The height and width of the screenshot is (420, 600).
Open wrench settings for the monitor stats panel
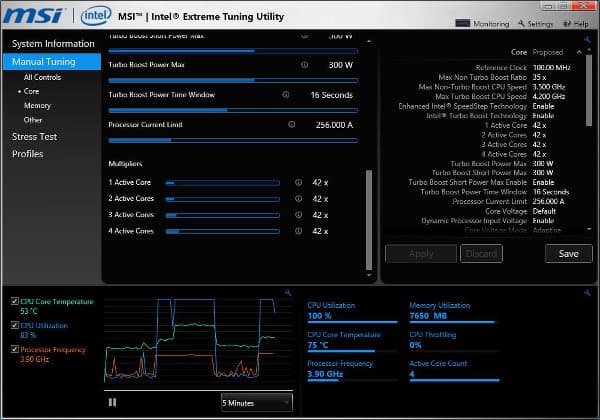587,293
